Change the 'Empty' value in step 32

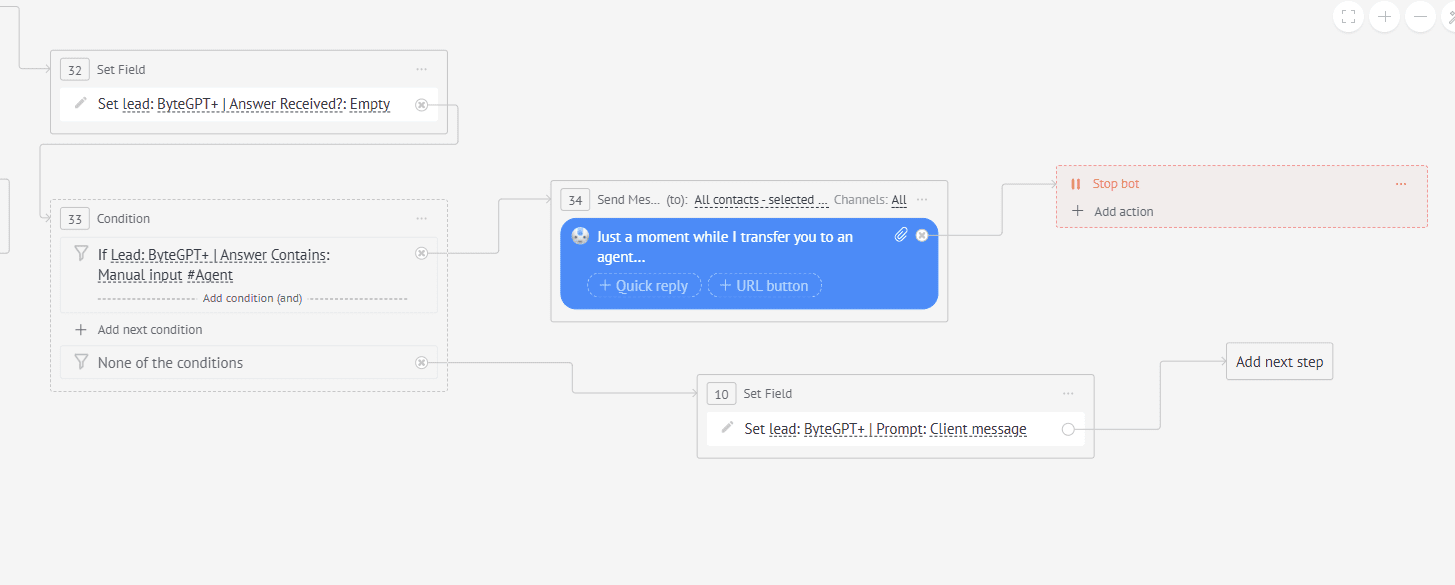(370, 104)
